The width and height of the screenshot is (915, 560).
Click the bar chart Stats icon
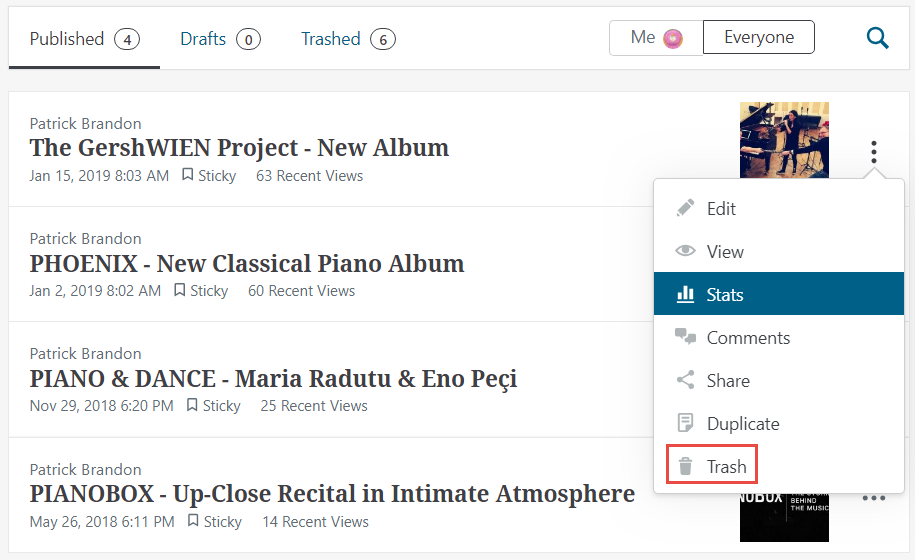point(685,294)
